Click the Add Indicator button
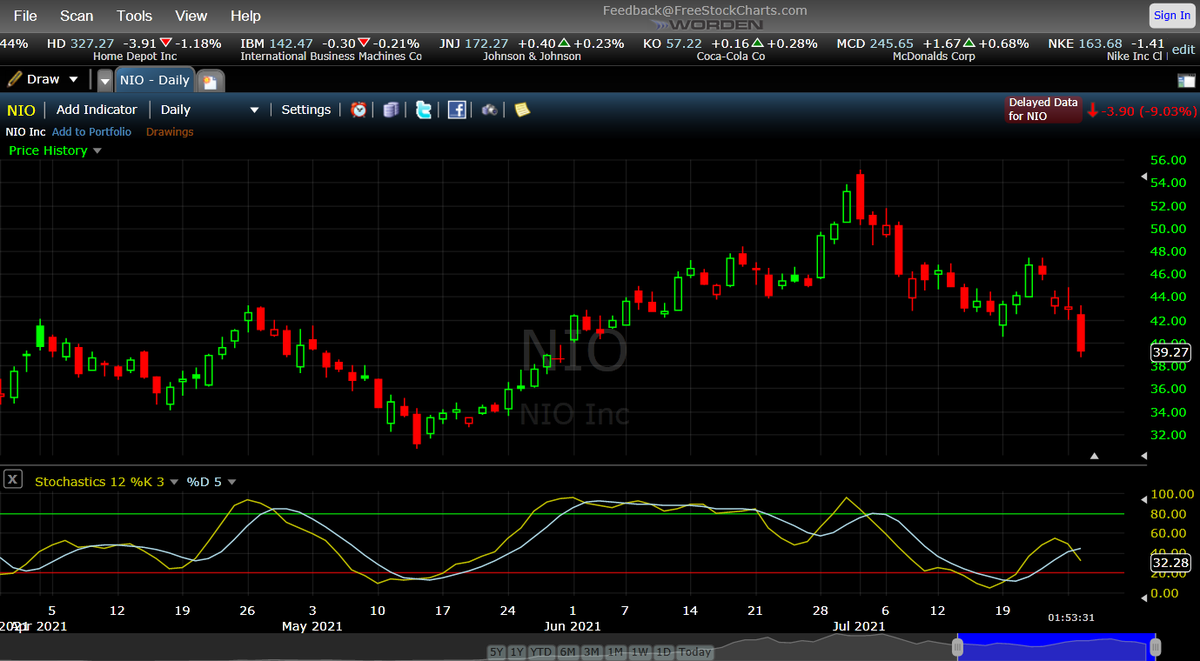The image size is (1200, 661). coord(96,110)
